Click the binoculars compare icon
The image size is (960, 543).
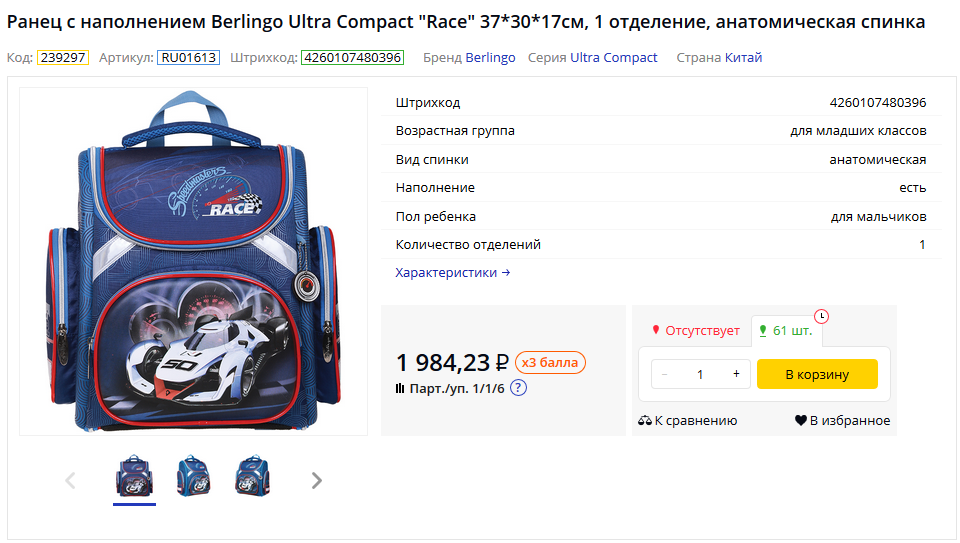coord(645,421)
